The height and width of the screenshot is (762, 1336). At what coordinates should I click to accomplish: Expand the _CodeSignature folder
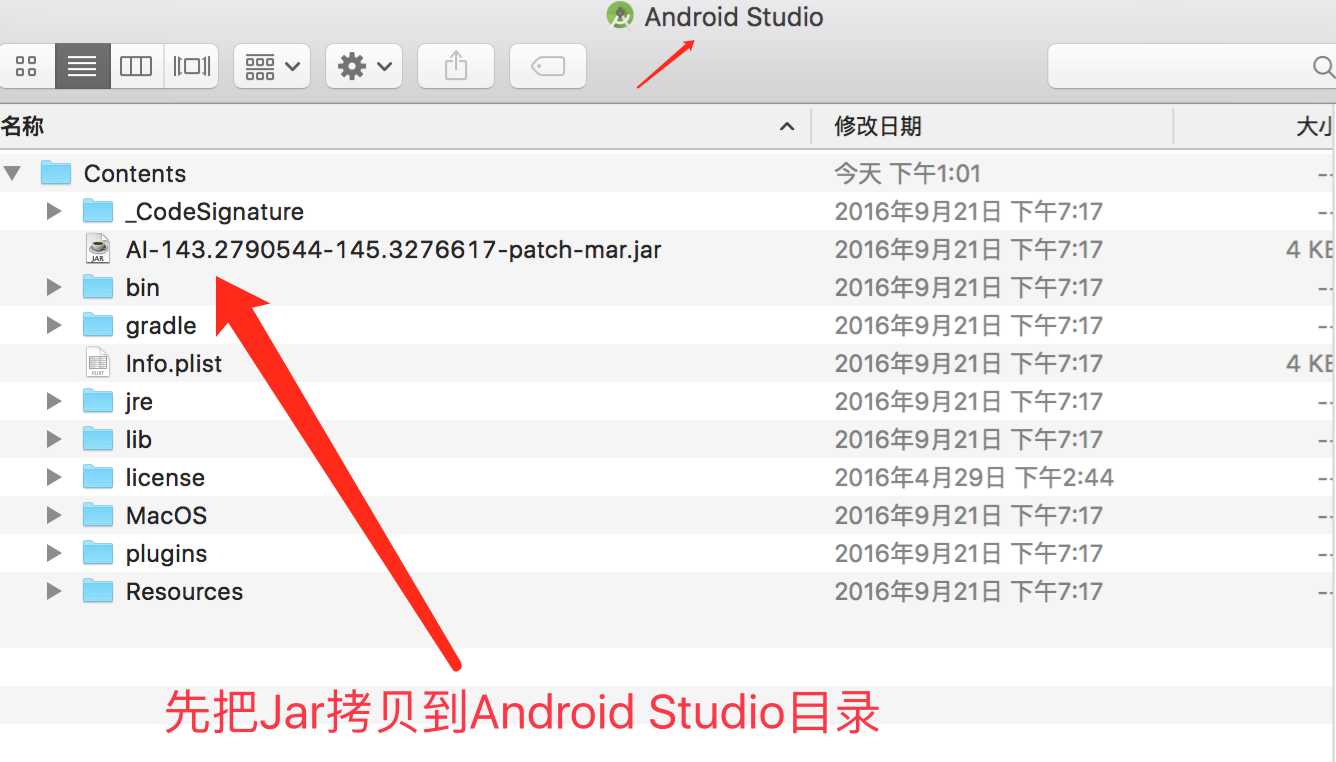54,211
